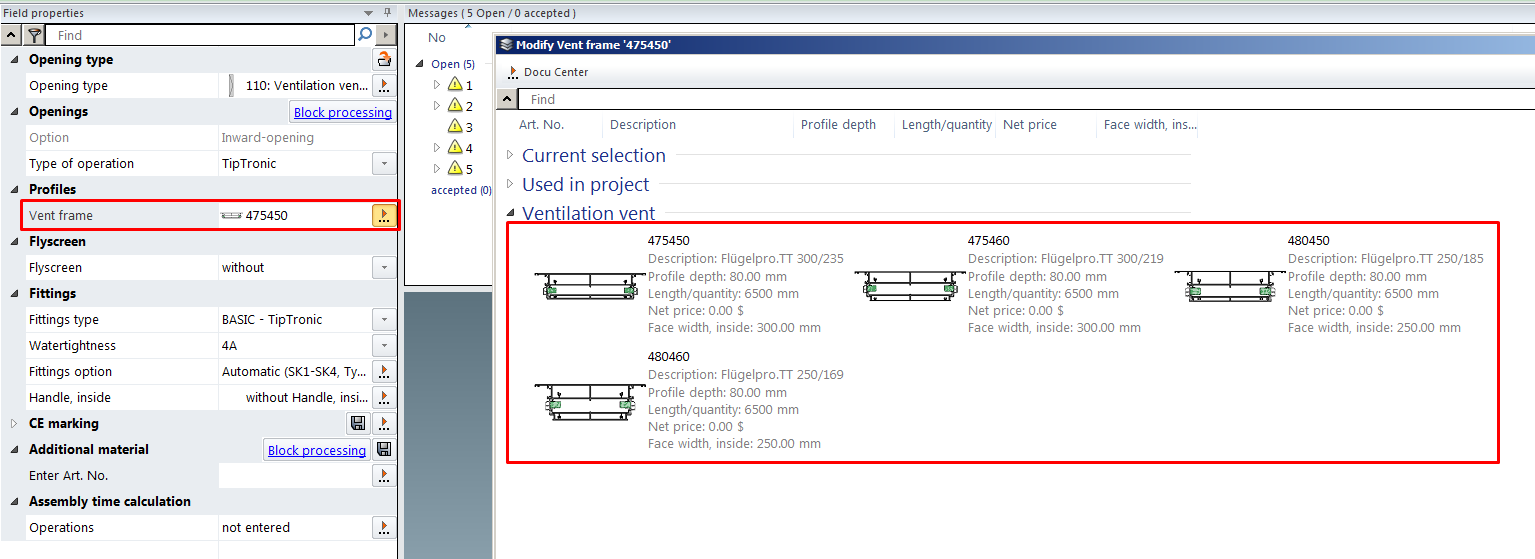Screen dimensions: 1535x559
Task: Click the magnifier search icon in Field properties
Action: (x=365, y=35)
